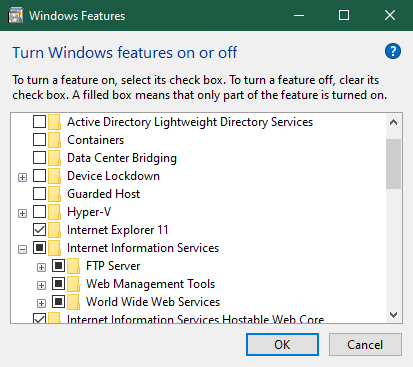Image resolution: width=413 pixels, height=367 pixels.
Task: Toggle the Web Management Tools checkbox
Action: [x=58, y=284]
